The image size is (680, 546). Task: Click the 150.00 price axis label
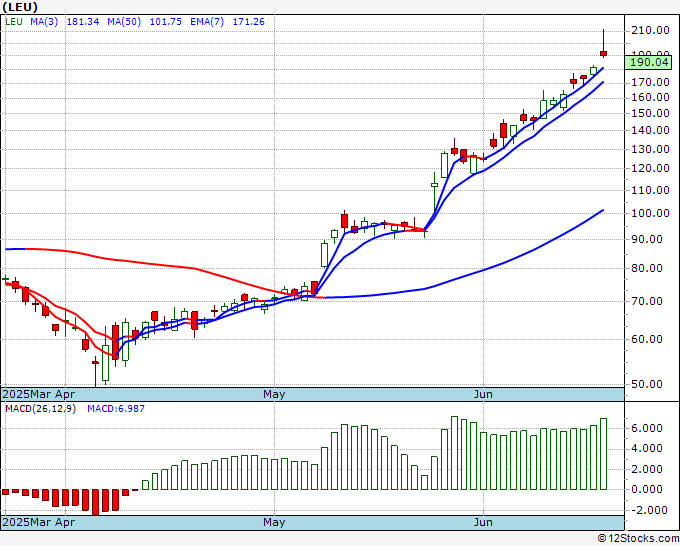650,113
